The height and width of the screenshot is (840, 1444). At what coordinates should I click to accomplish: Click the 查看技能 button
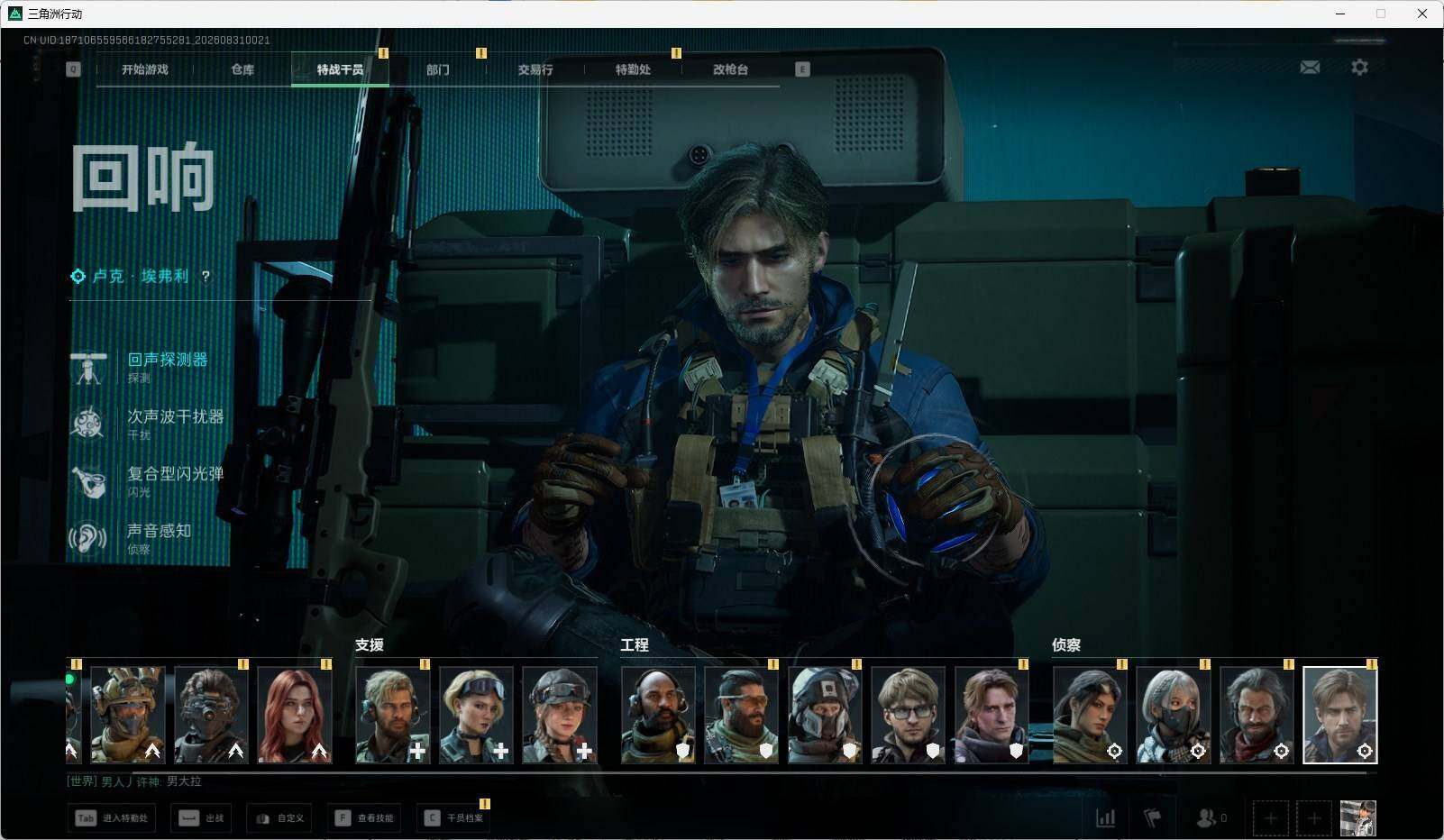[364, 818]
